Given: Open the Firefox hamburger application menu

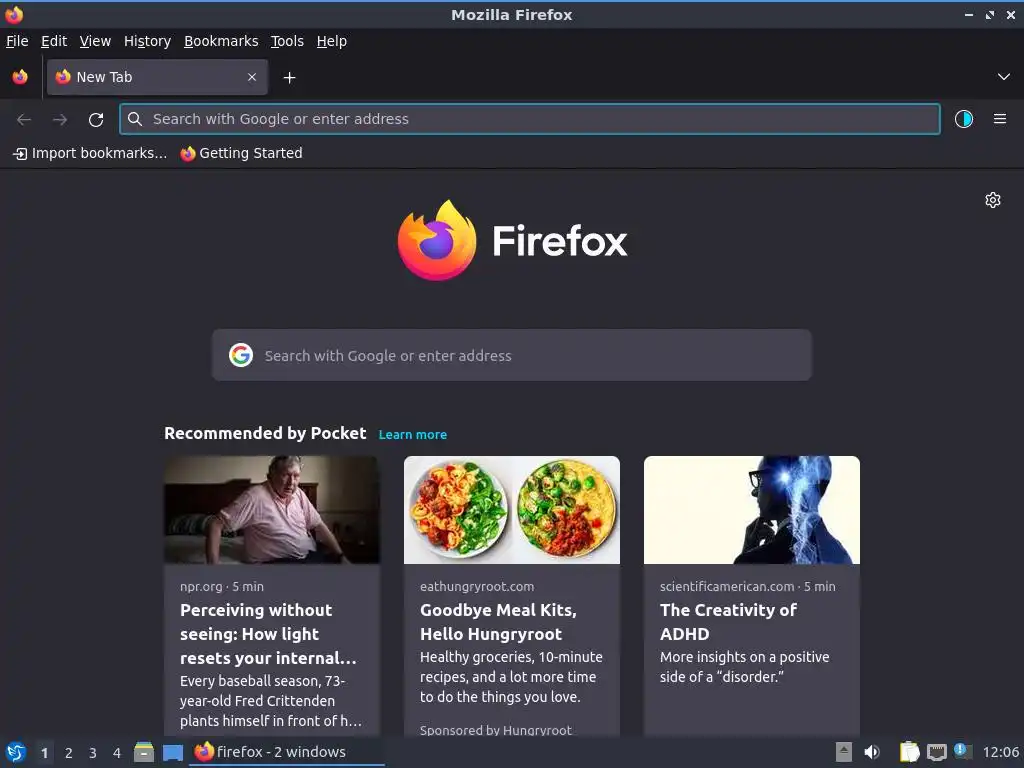Looking at the screenshot, I should pos(999,119).
